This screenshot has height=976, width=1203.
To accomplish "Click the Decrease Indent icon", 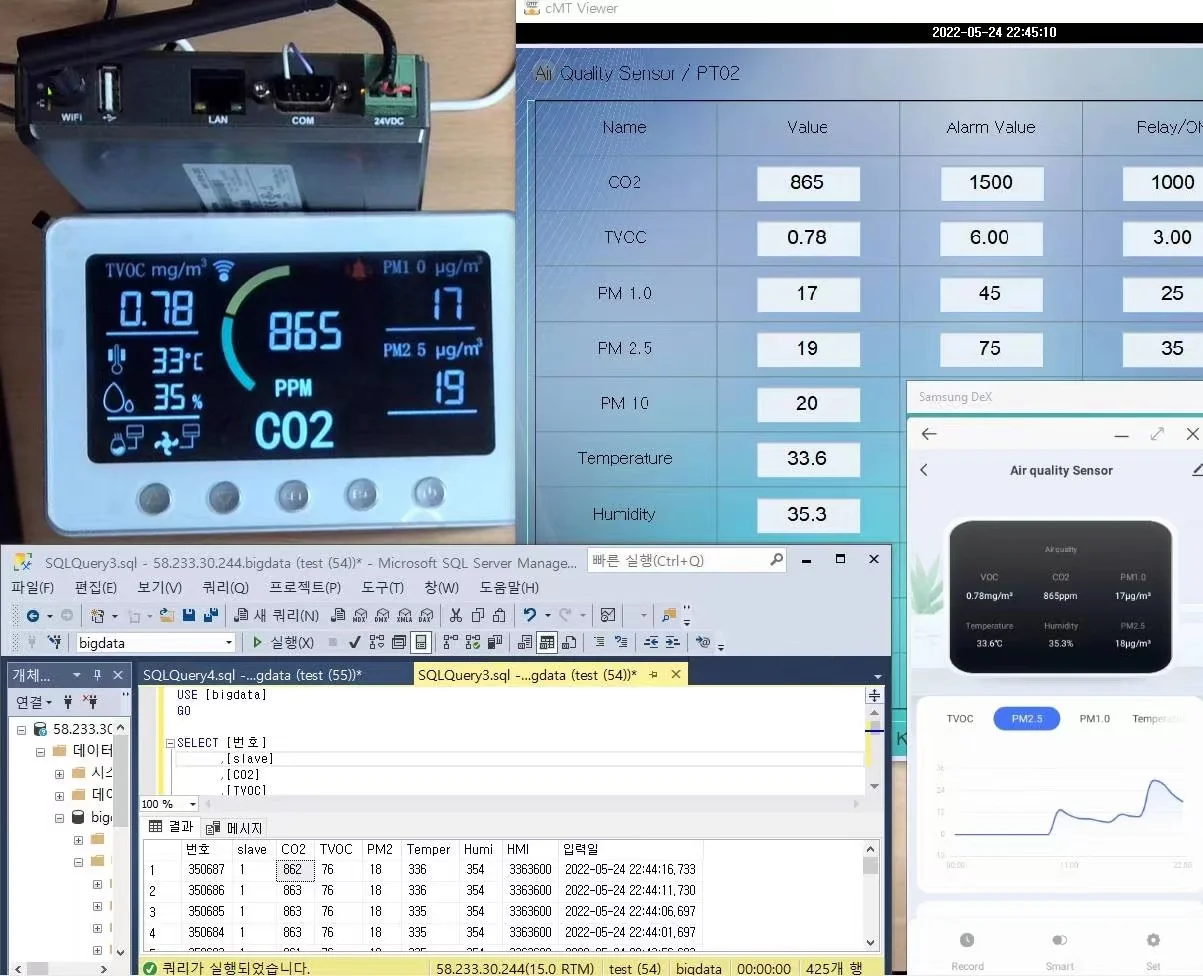I will [651, 642].
